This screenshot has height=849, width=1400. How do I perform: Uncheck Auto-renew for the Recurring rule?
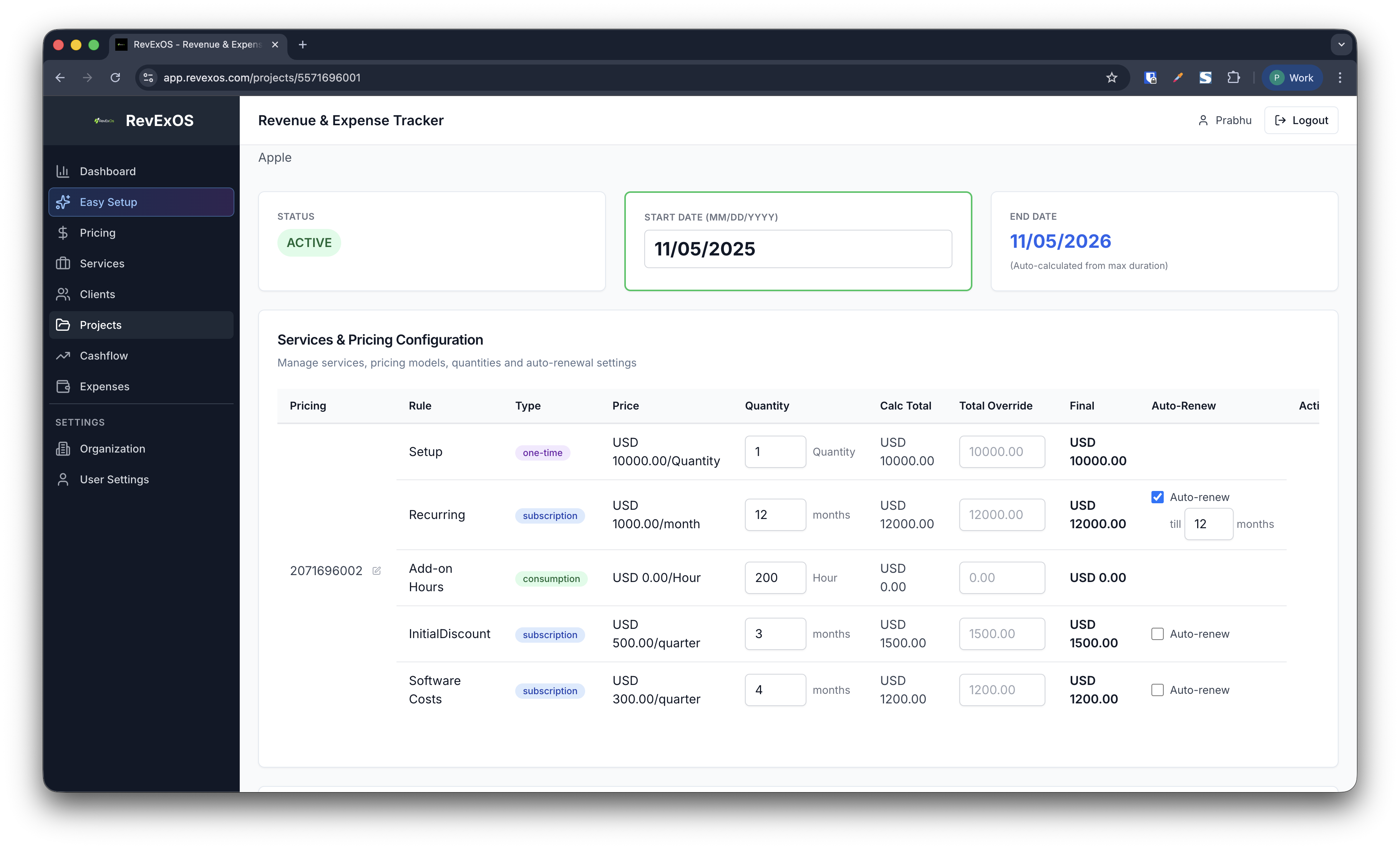1157,497
